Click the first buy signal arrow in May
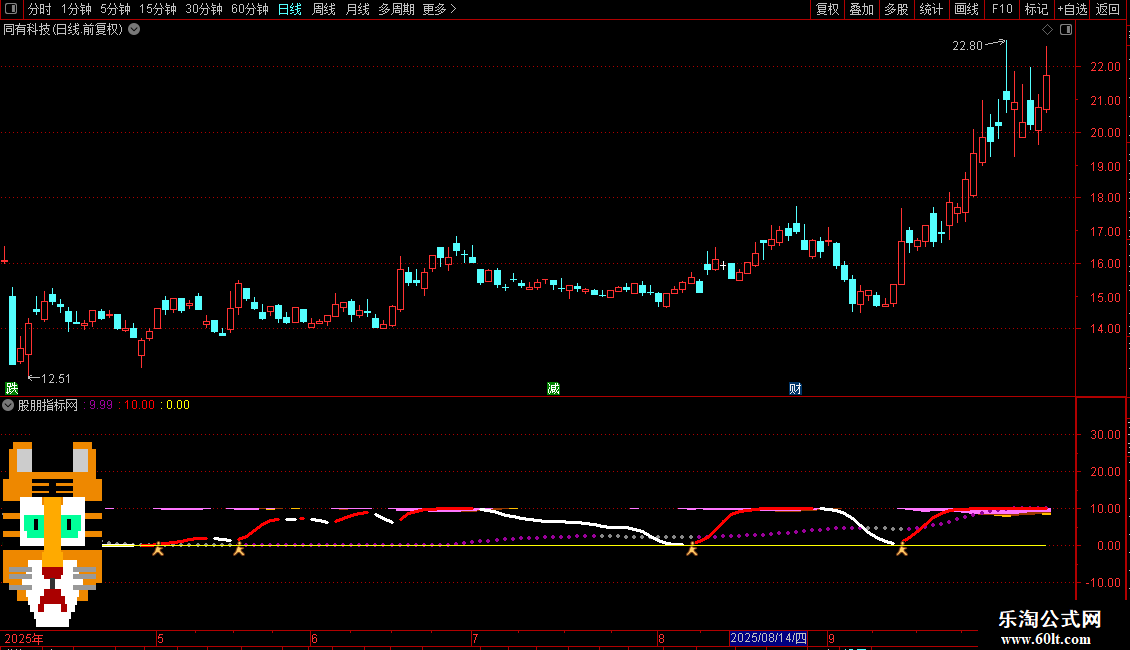The width and height of the screenshot is (1130, 650). click(158, 551)
